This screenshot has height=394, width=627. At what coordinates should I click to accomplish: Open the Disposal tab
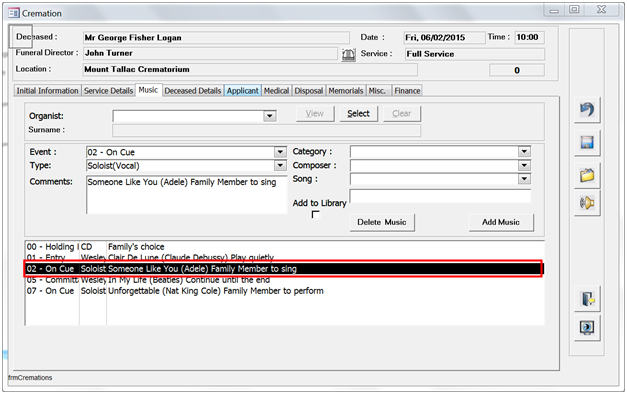tap(309, 91)
